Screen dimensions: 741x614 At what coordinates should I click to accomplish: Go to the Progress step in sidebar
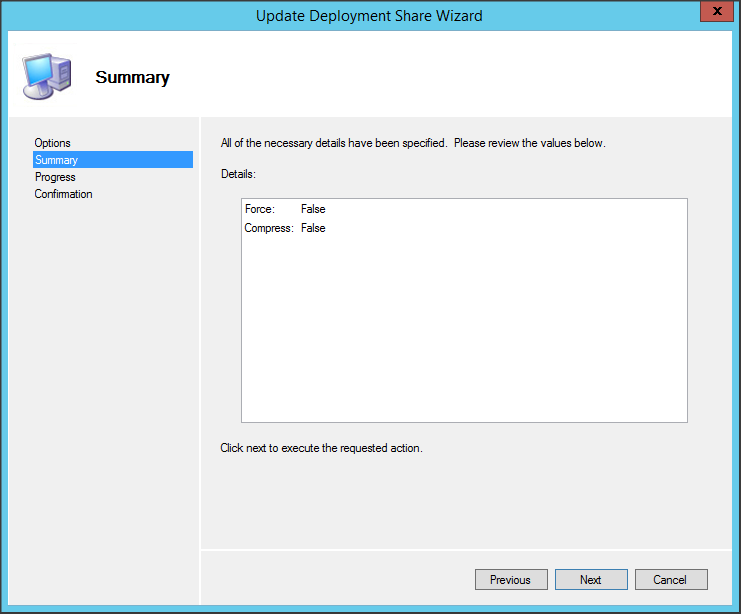55,177
